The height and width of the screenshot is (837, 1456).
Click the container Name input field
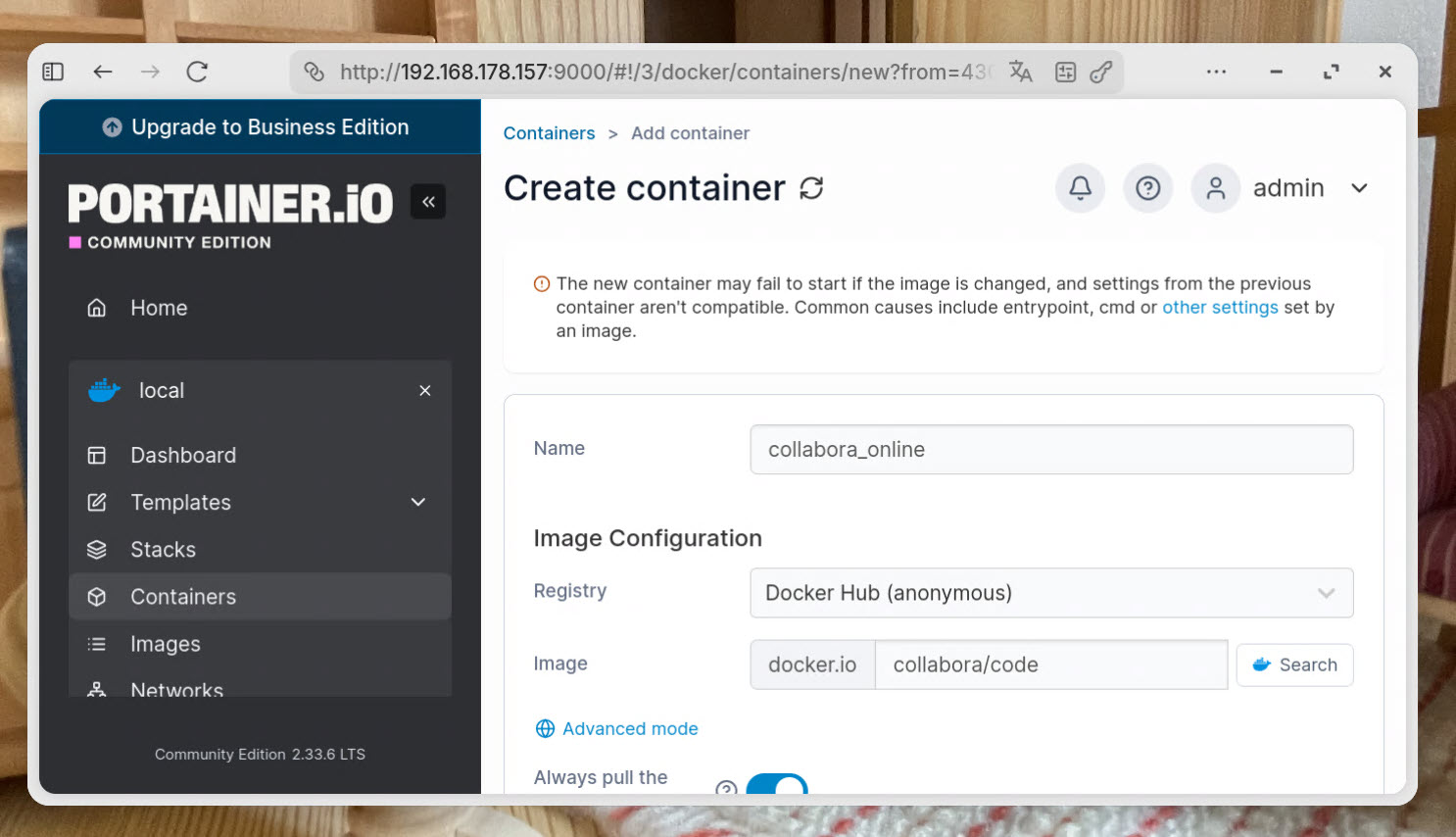click(1050, 450)
